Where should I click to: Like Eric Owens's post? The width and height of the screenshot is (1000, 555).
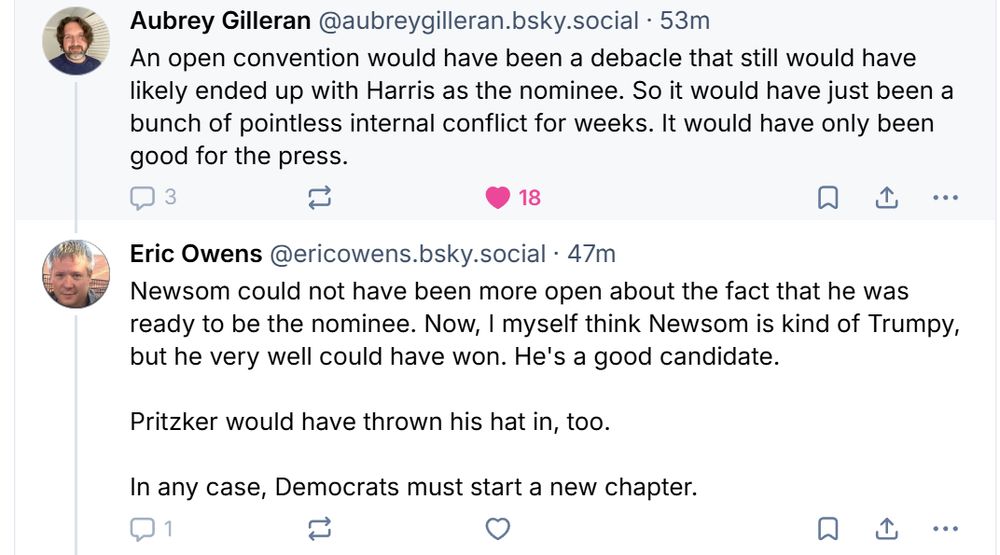click(x=498, y=527)
